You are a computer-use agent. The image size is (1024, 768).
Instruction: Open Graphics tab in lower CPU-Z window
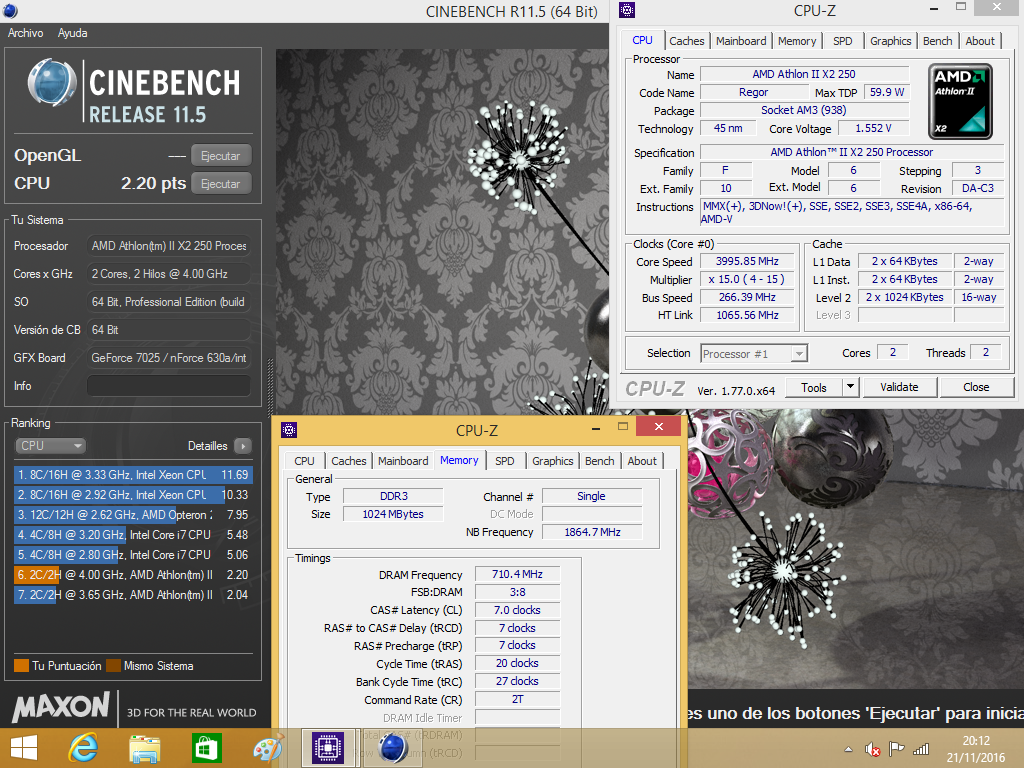point(552,460)
